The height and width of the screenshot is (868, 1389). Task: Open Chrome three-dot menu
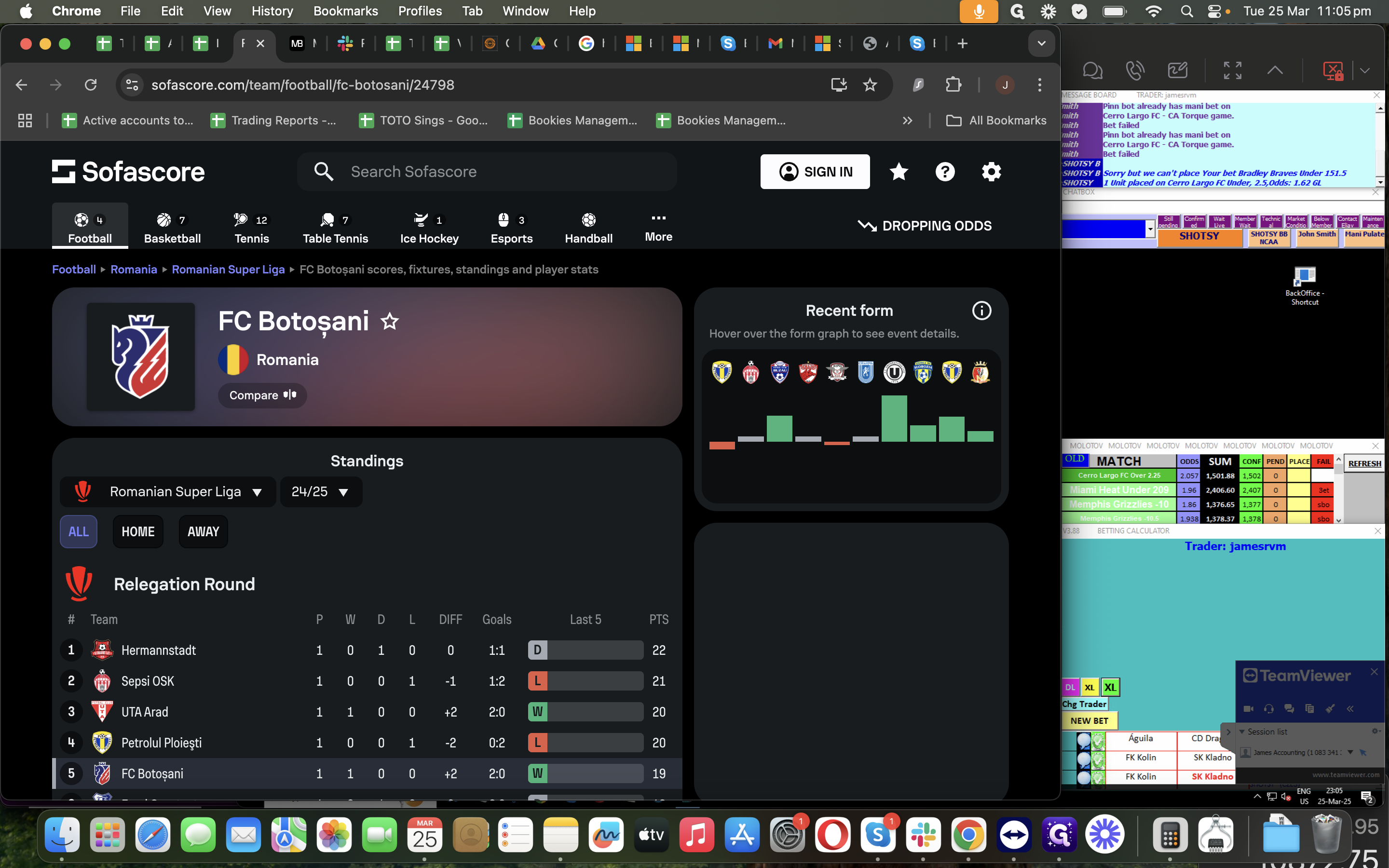coord(1039,85)
